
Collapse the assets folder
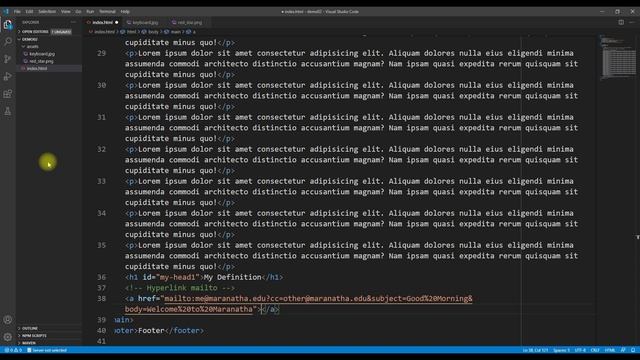click(33, 47)
